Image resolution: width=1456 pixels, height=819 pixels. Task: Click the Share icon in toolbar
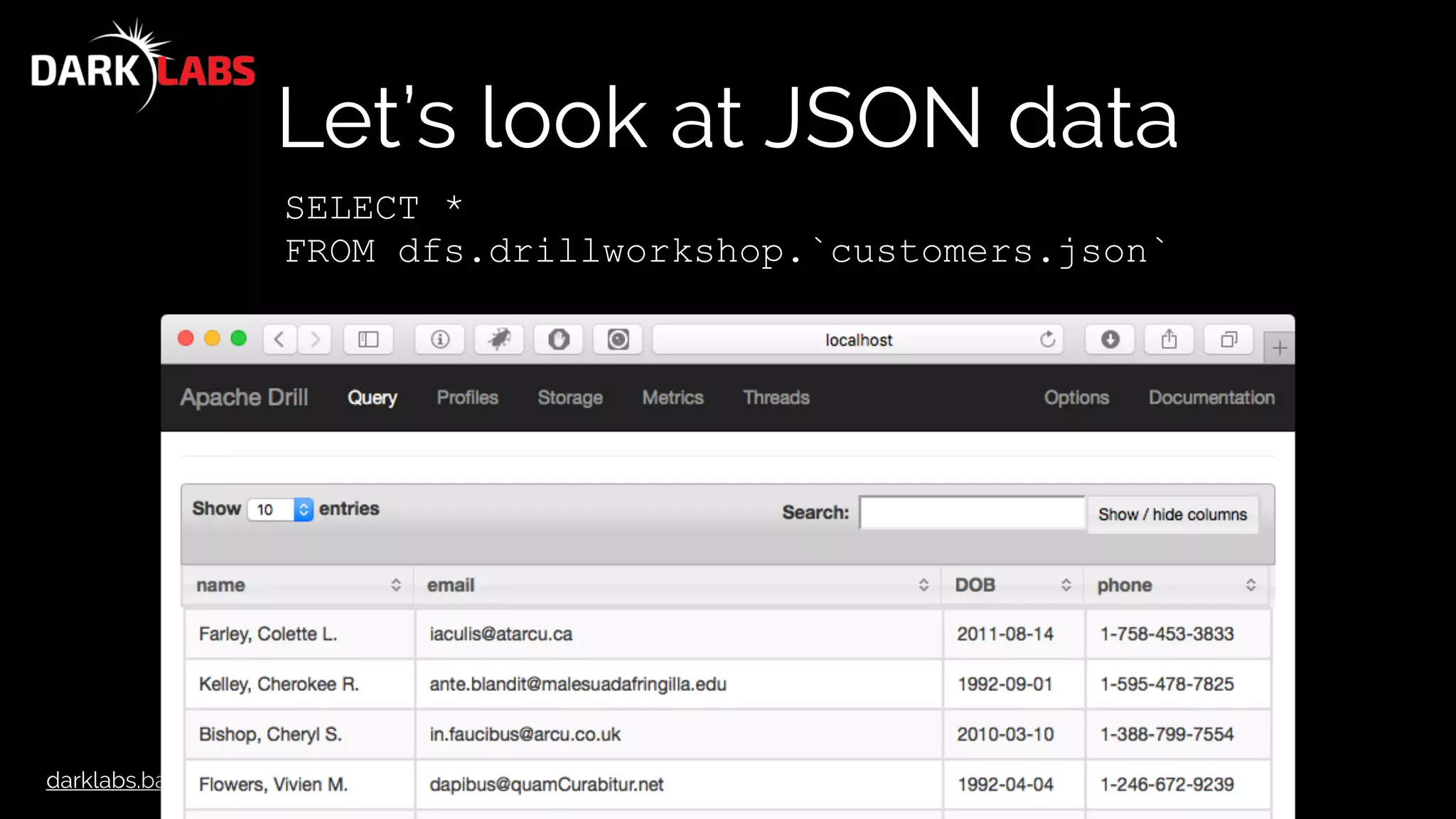click(1169, 340)
